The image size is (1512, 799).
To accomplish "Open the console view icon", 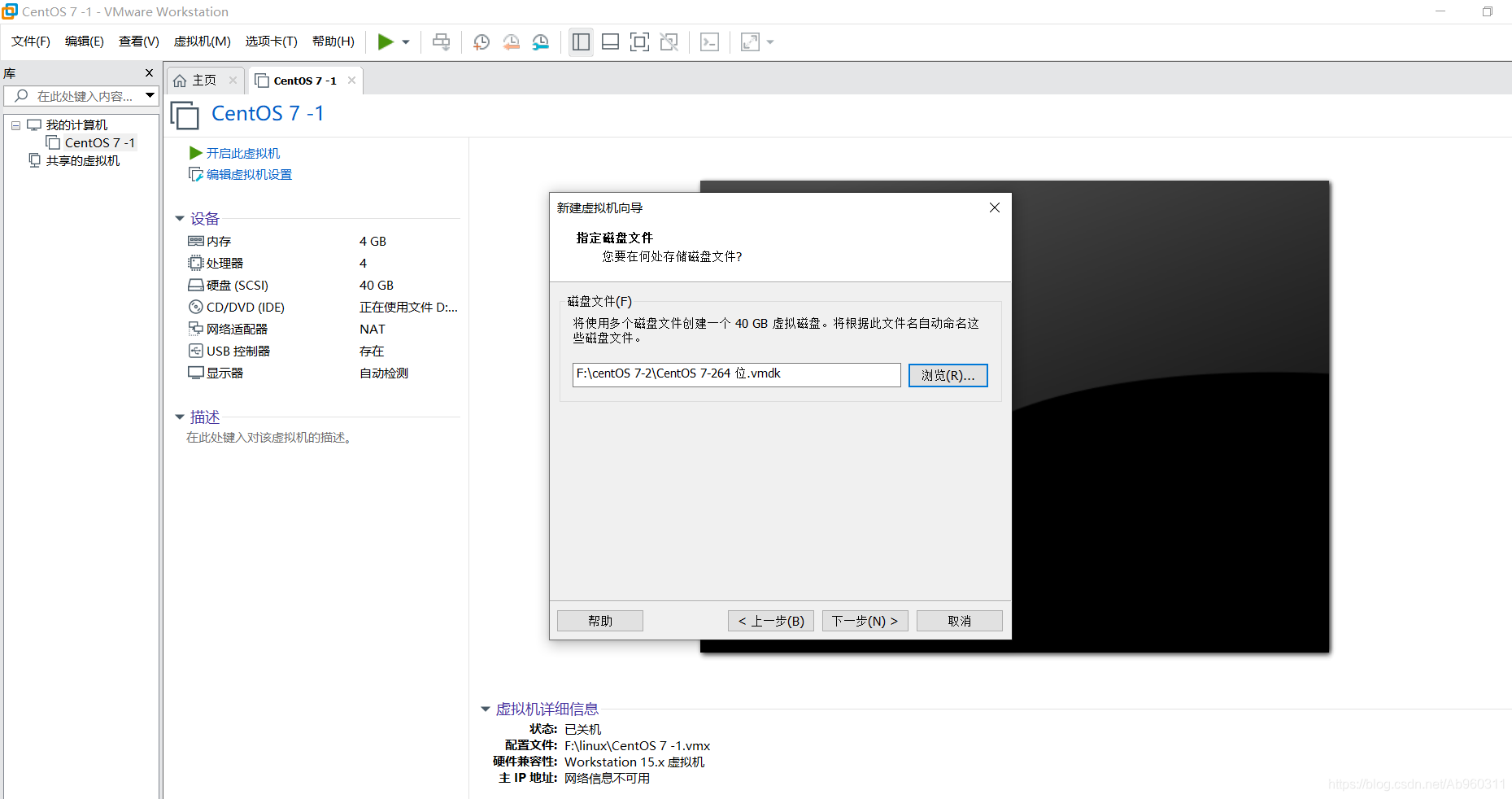I will 709,41.
